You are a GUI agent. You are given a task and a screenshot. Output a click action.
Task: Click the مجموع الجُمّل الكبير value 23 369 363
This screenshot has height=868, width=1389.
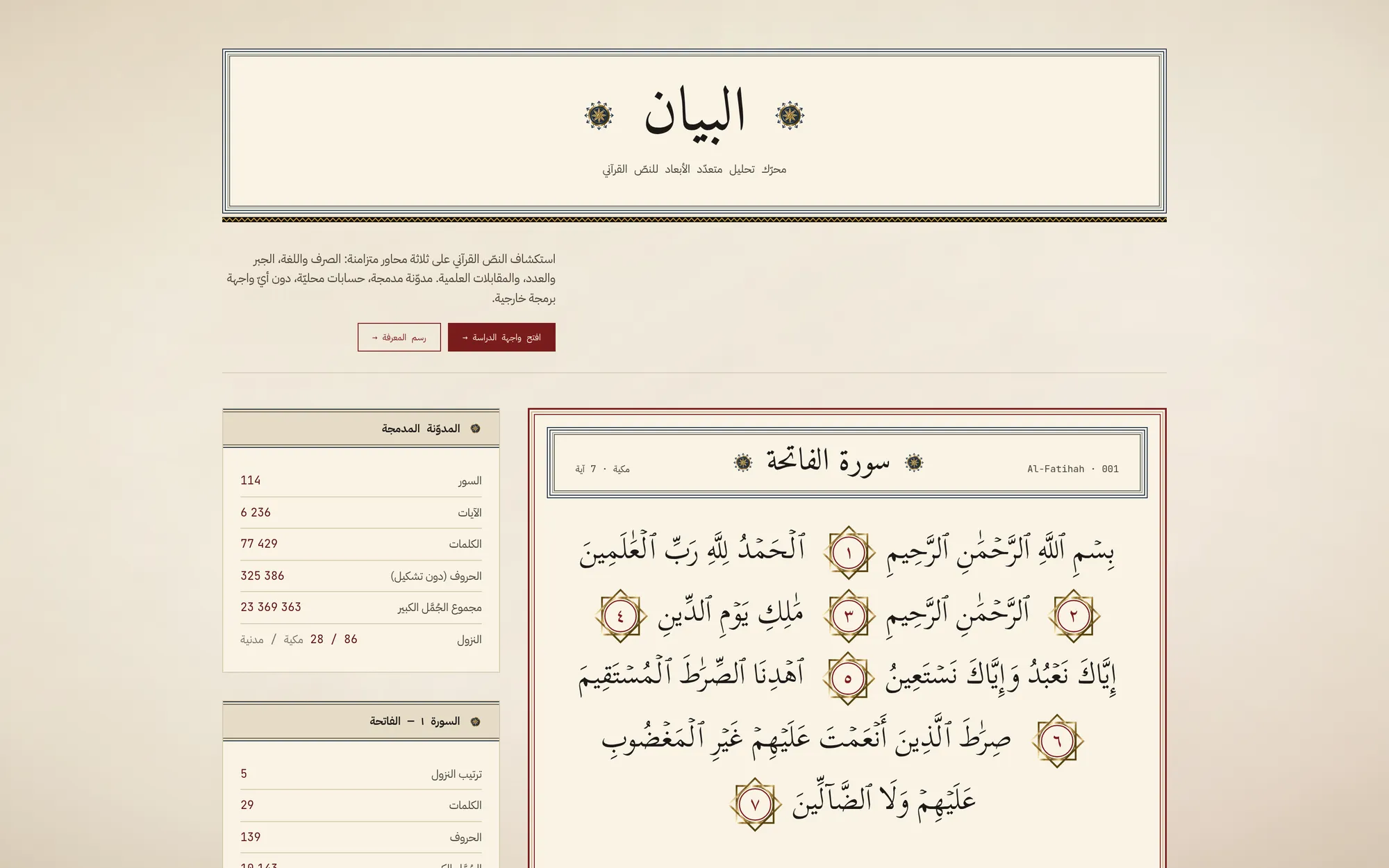271,607
